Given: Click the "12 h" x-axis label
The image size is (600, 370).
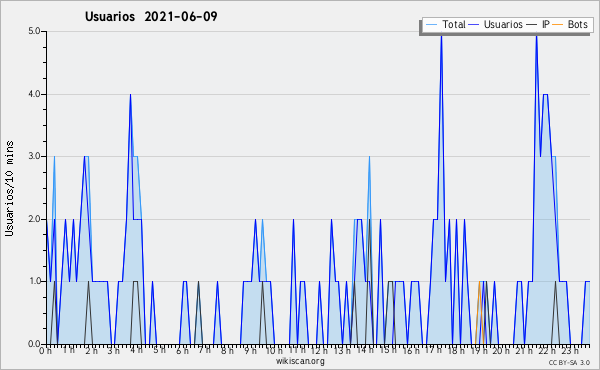Looking at the screenshot, I should click(x=319, y=350).
